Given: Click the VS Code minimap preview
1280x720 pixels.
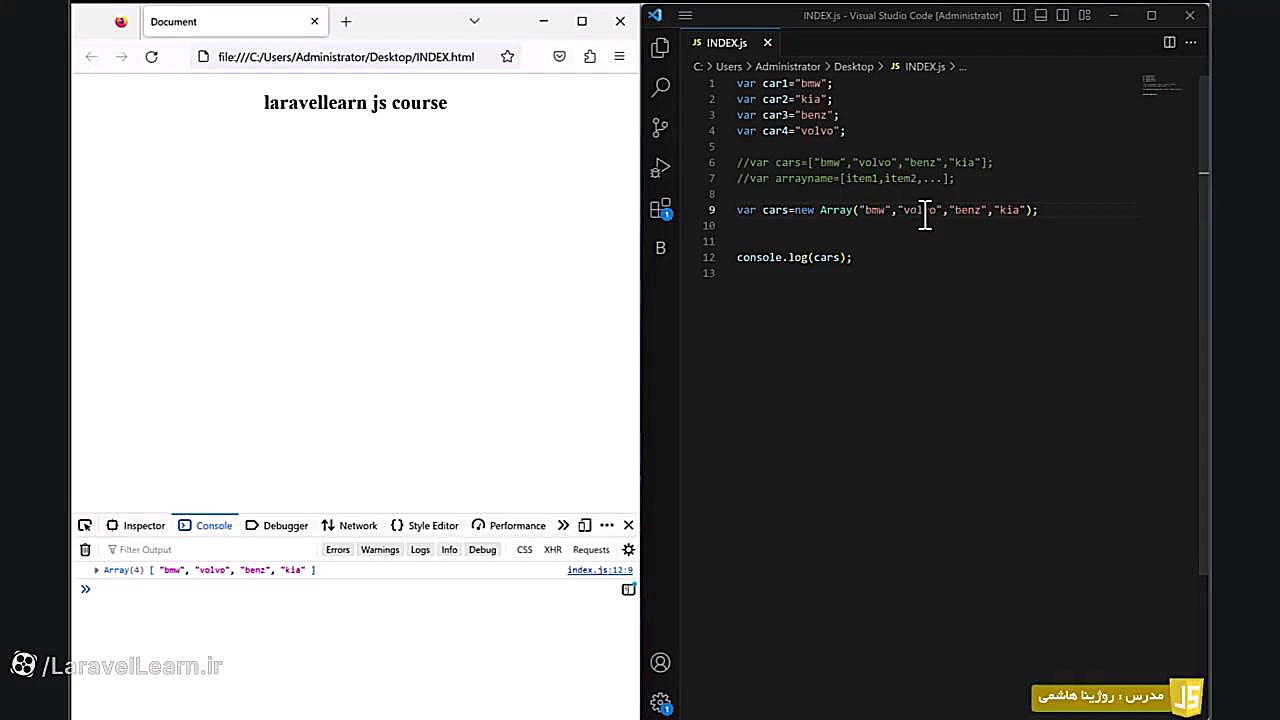Looking at the screenshot, I should [1160, 86].
